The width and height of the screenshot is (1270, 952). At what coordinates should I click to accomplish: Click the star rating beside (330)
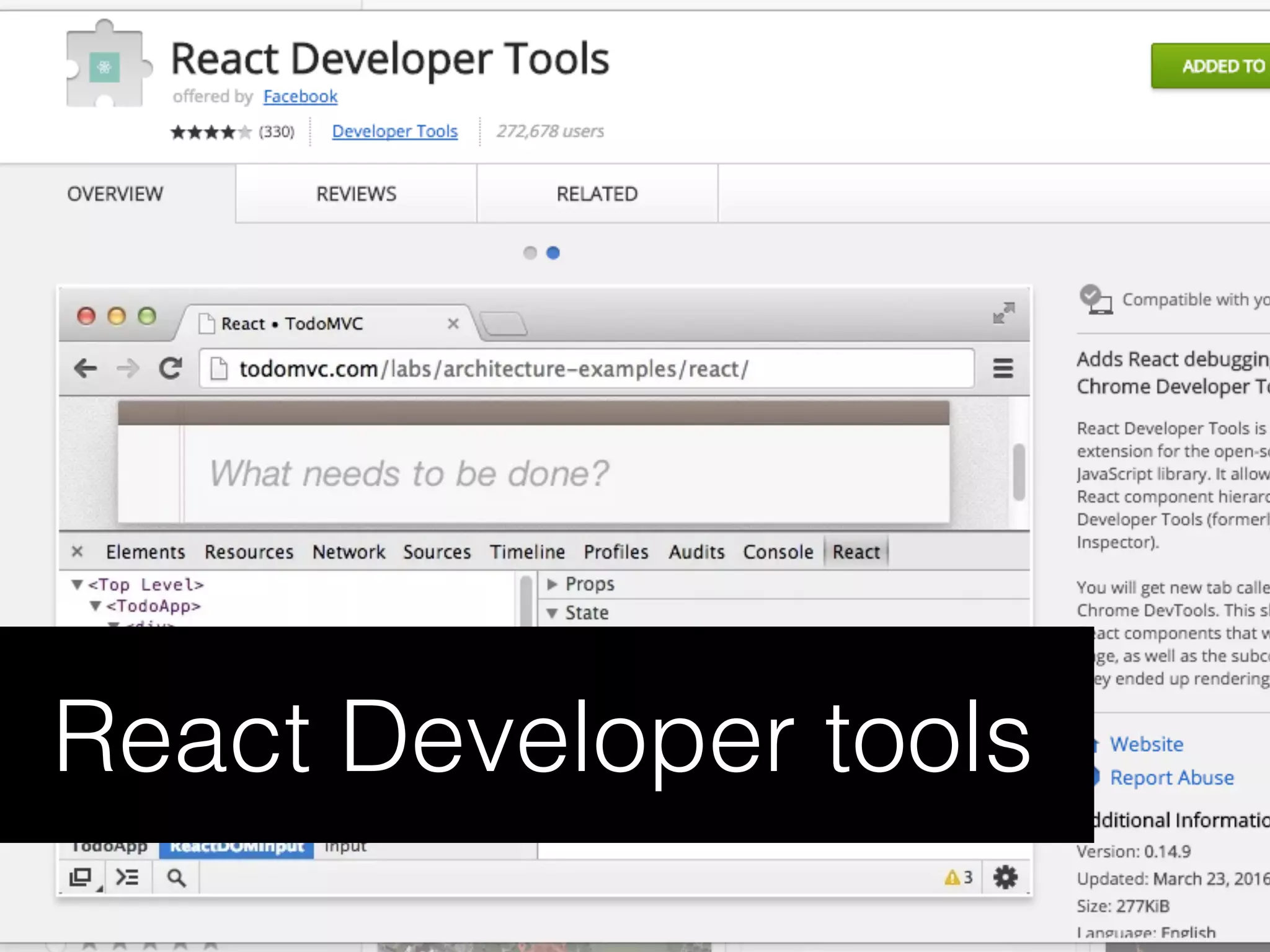(x=211, y=132)
